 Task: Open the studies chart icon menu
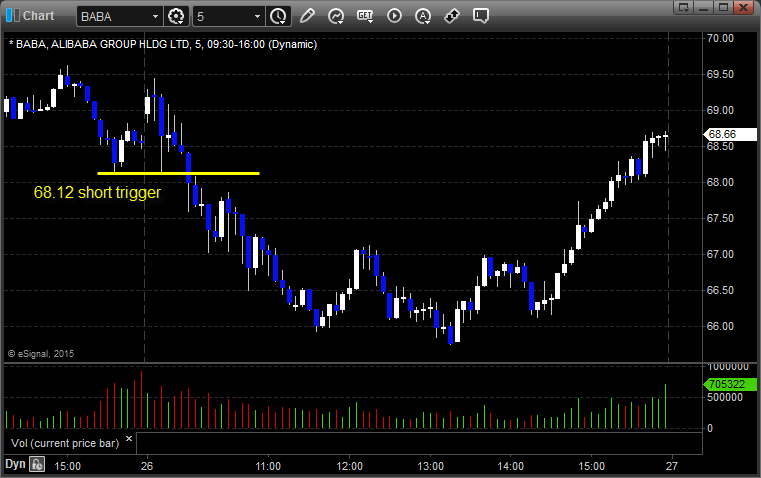pyautogui.click(x=336, y=16)
